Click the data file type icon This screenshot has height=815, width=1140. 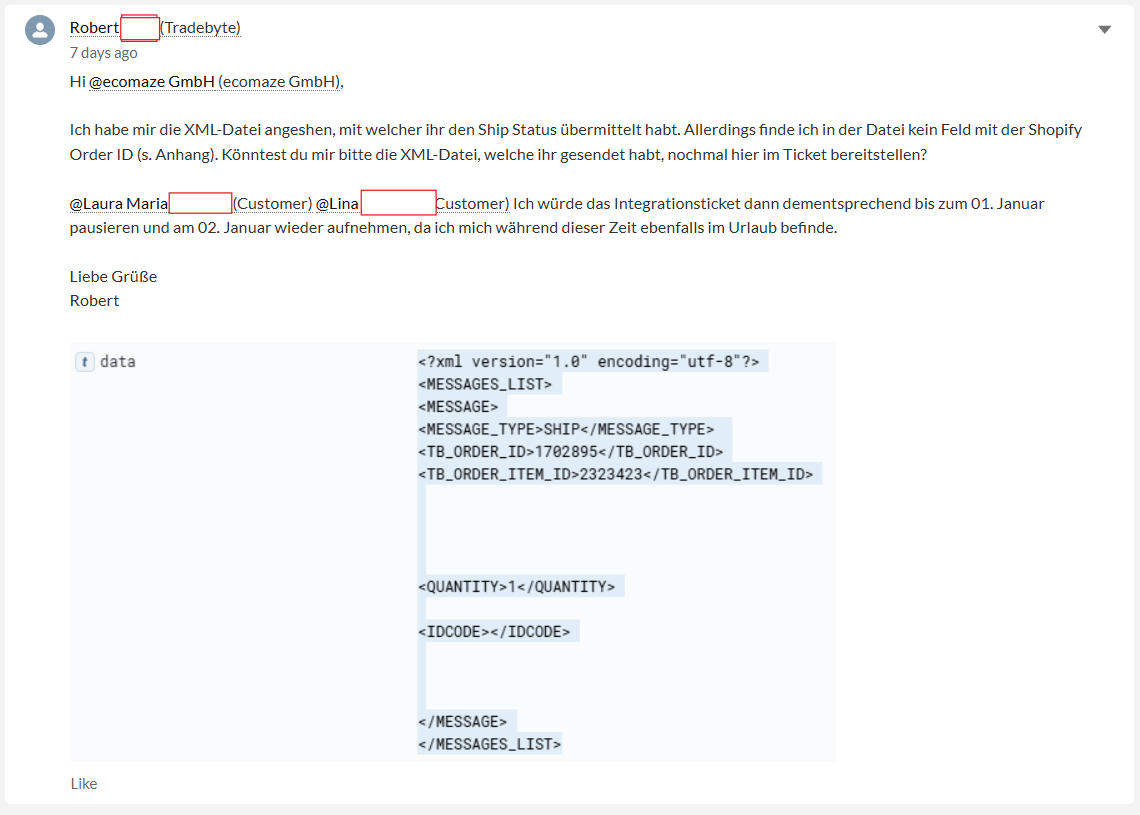click(x=85, y=361)
